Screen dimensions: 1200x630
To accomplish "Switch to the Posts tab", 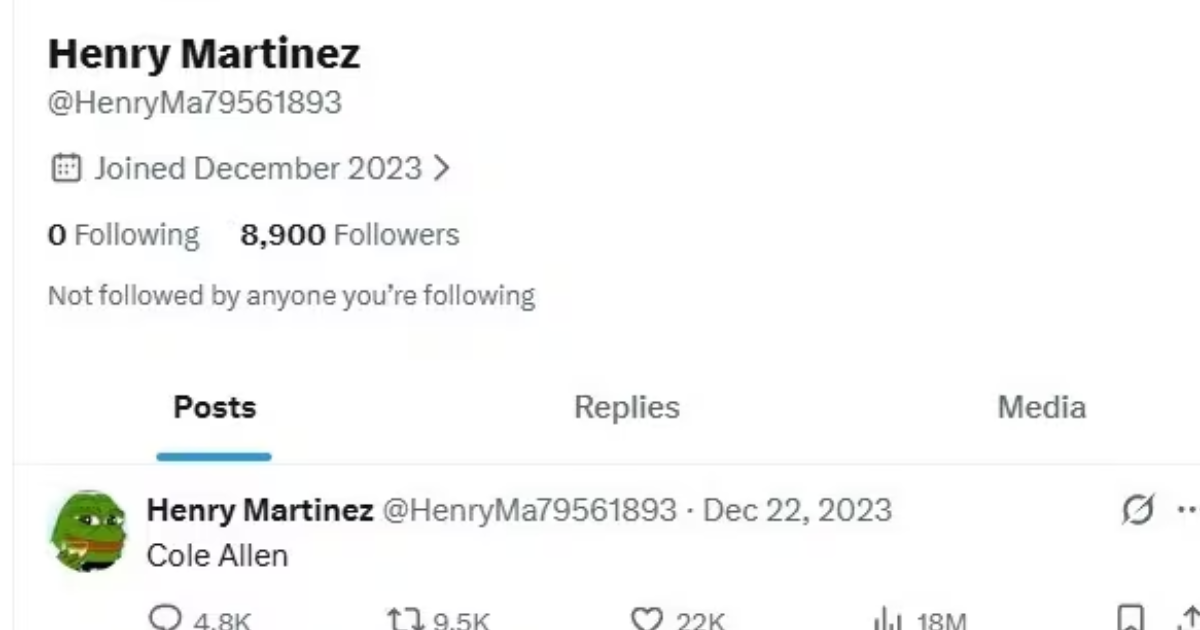I will tap(214, 408).
